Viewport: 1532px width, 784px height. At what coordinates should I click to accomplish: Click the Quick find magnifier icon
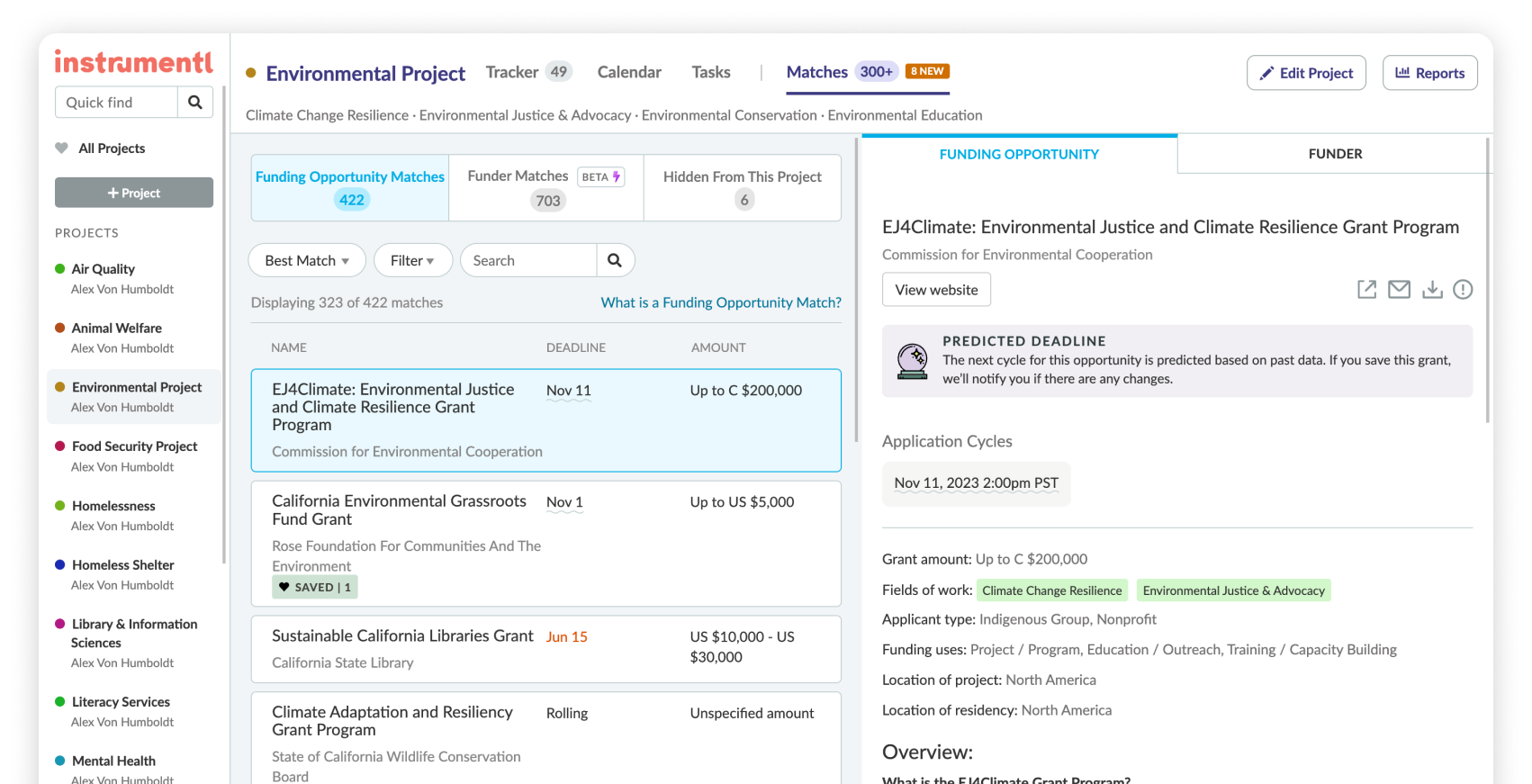(195, 103)
